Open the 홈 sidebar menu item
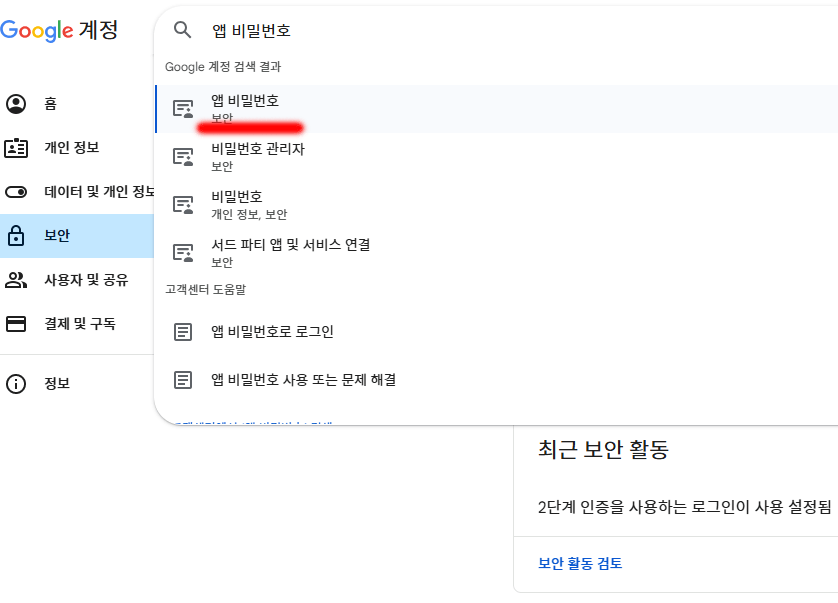 pyautogui.click(x=50, y=104)
